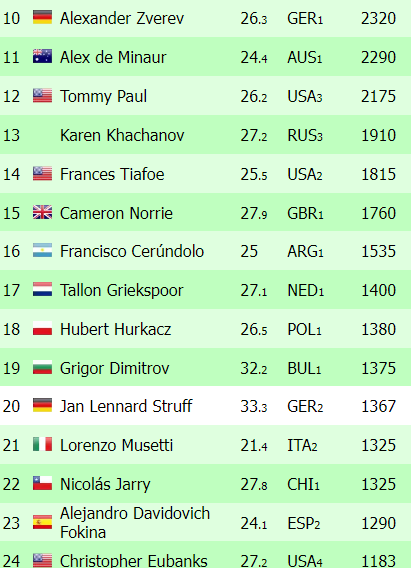Click the Australian flag next to Alex de Minaur

click(x=42, y=56)
